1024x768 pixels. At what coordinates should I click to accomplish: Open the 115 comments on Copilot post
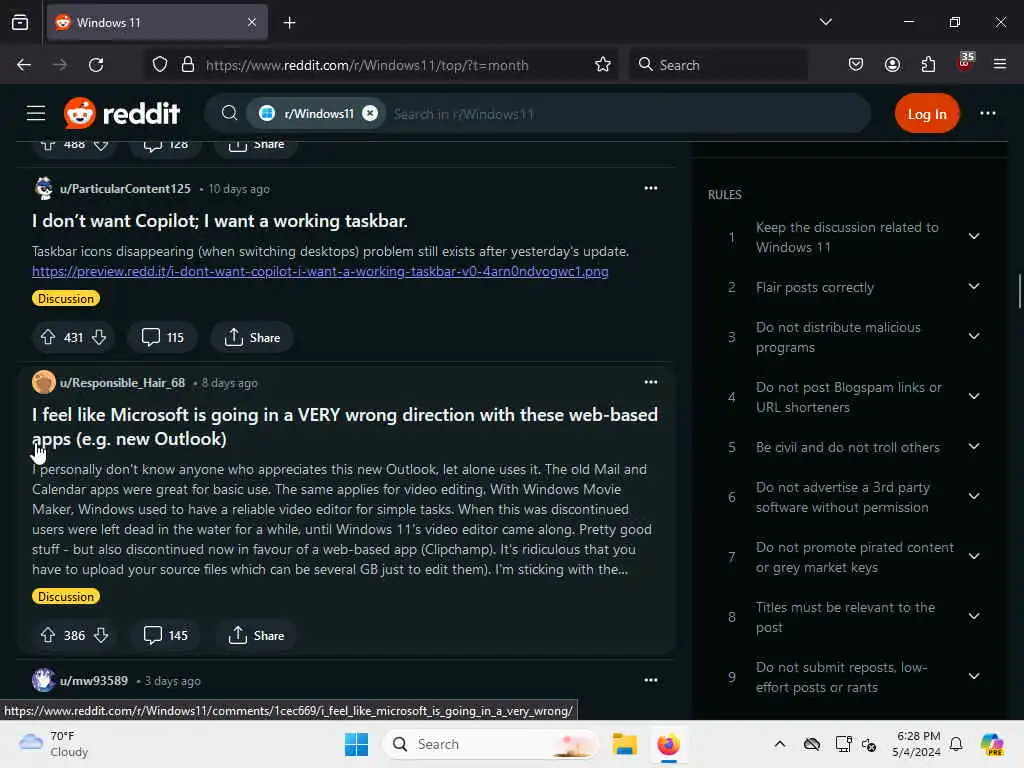(x=163, y=337)
